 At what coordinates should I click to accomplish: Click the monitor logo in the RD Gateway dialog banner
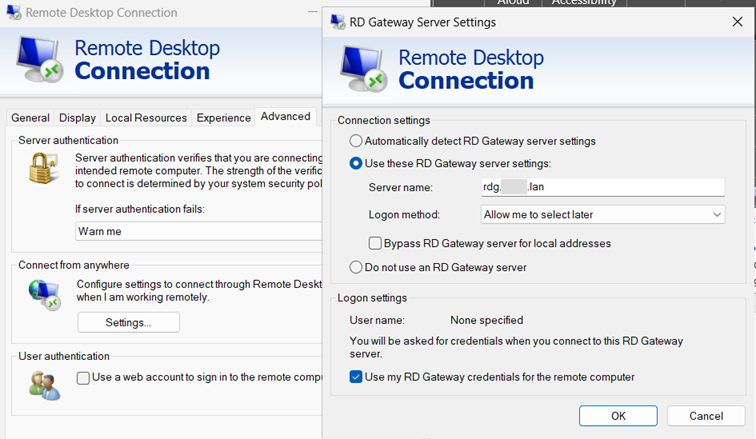364,69
